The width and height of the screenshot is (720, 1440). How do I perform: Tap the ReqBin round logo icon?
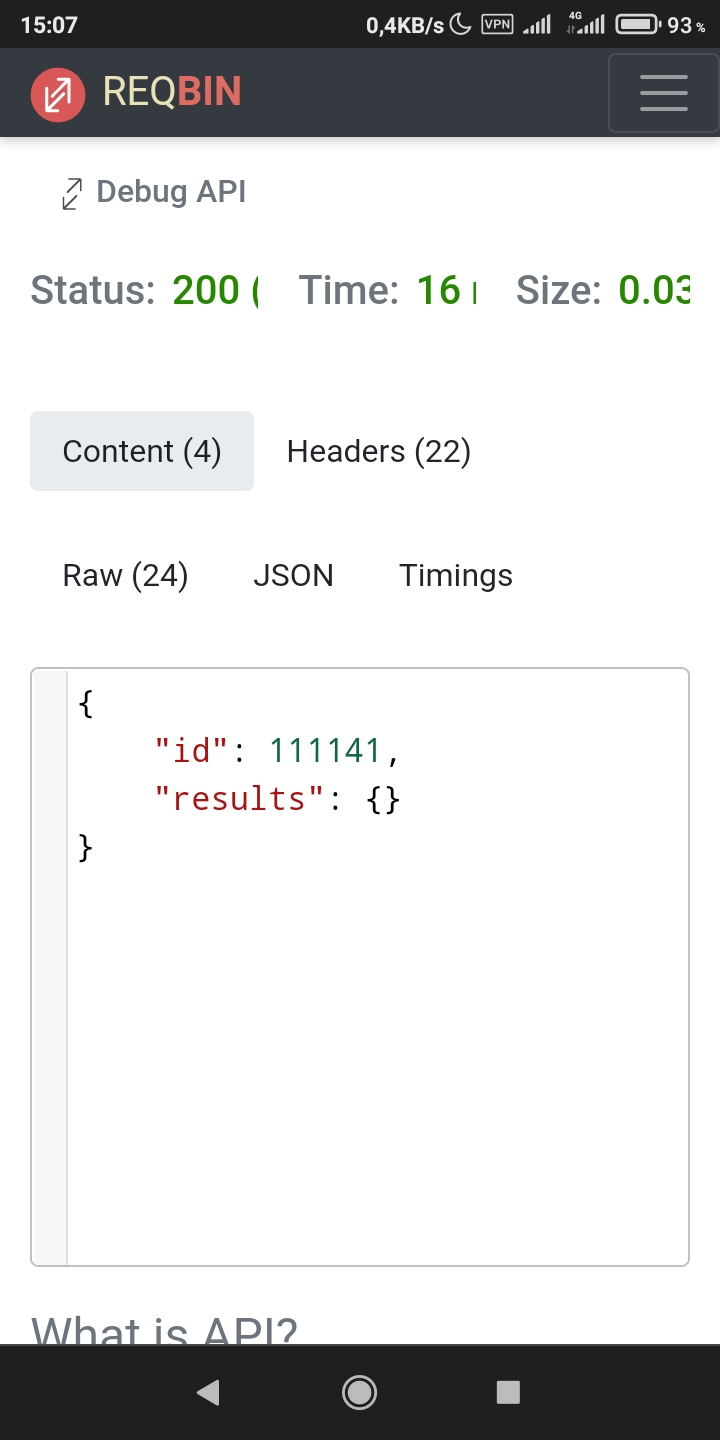[x=58, y=94]
